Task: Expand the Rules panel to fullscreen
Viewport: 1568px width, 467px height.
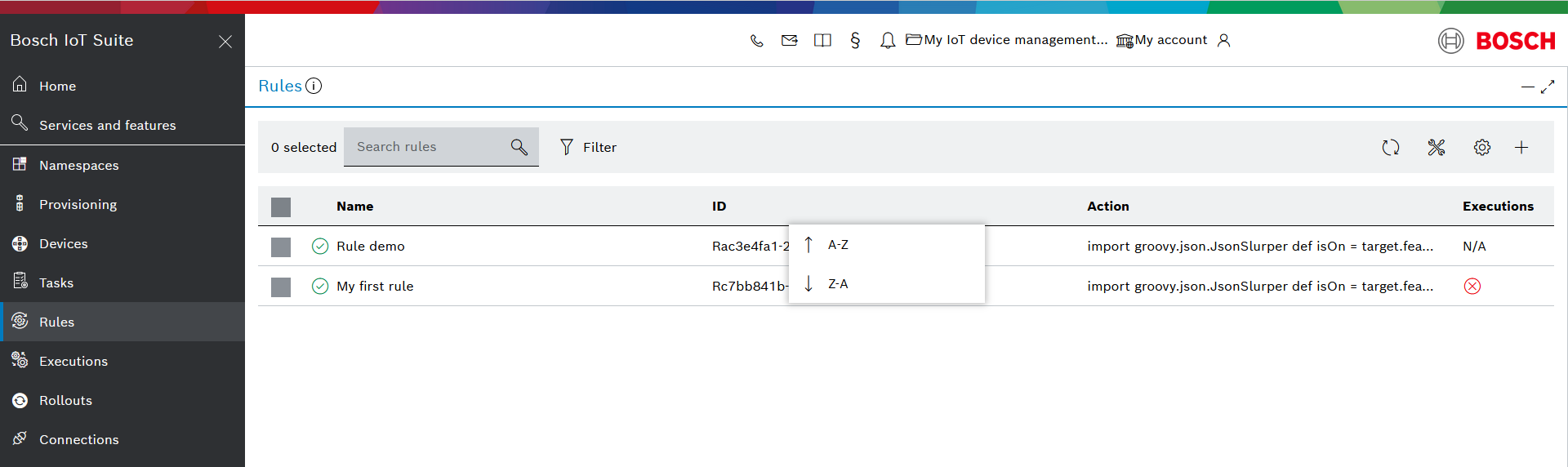Action: (1548, 87)
